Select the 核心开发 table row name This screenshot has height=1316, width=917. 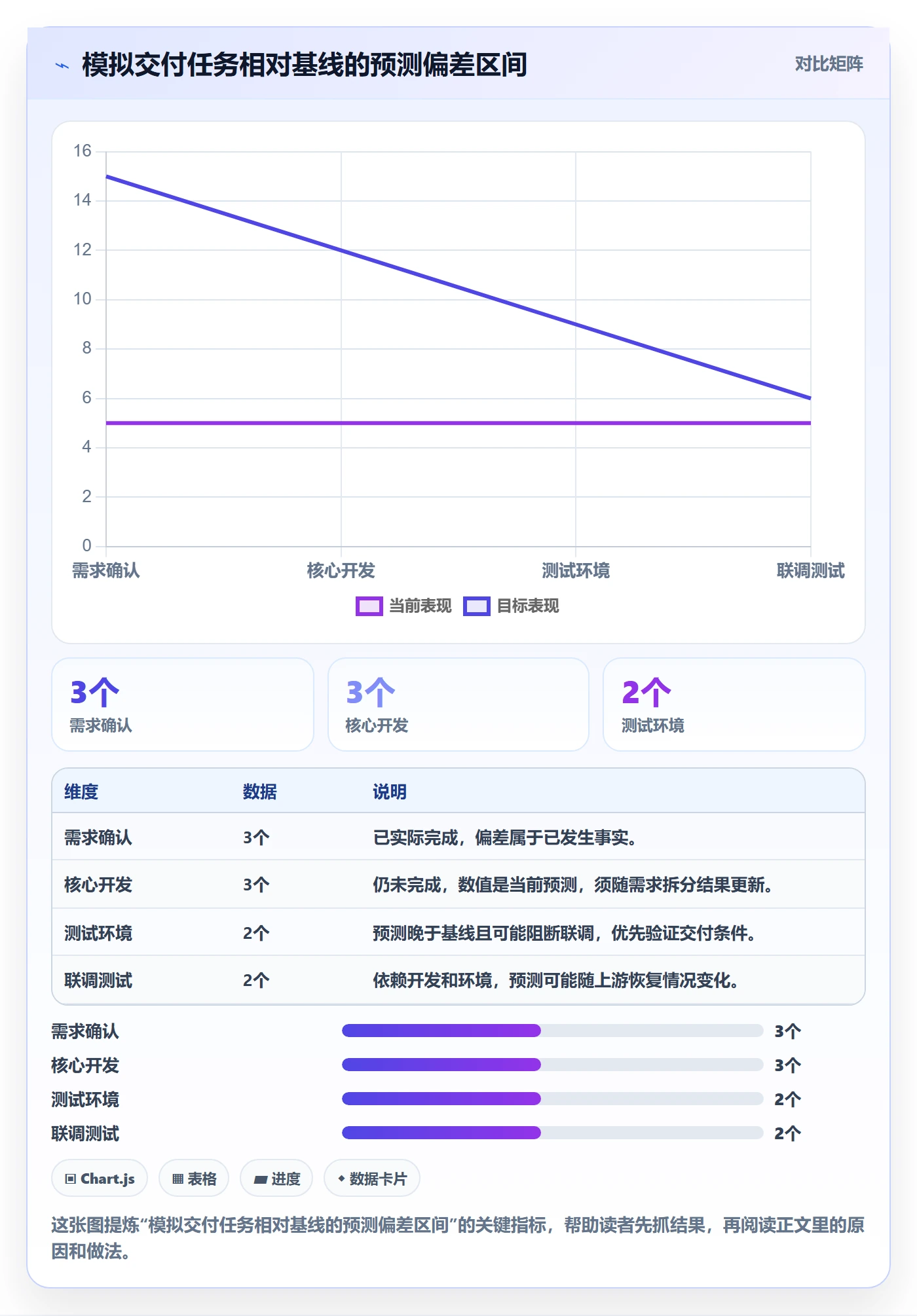(x=98, y=885)
